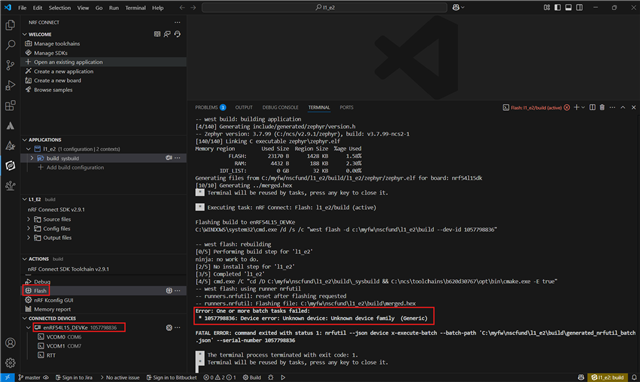Create a new terminal with plus icon
The width and height of the screenshot is (640, 382).
tap(576, 107)
